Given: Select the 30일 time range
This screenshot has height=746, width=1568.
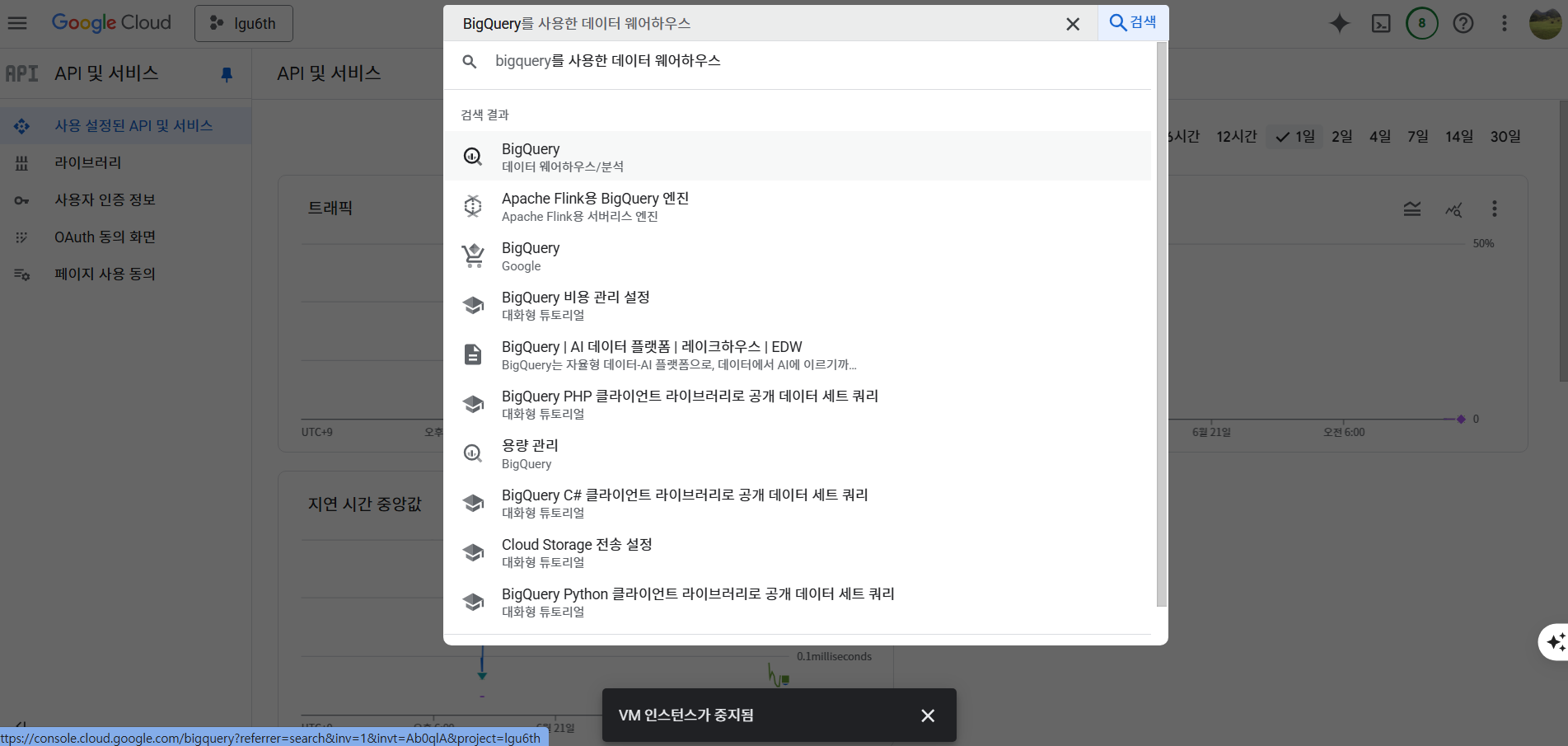Looking at the screenshot, I should point(1505,136).
